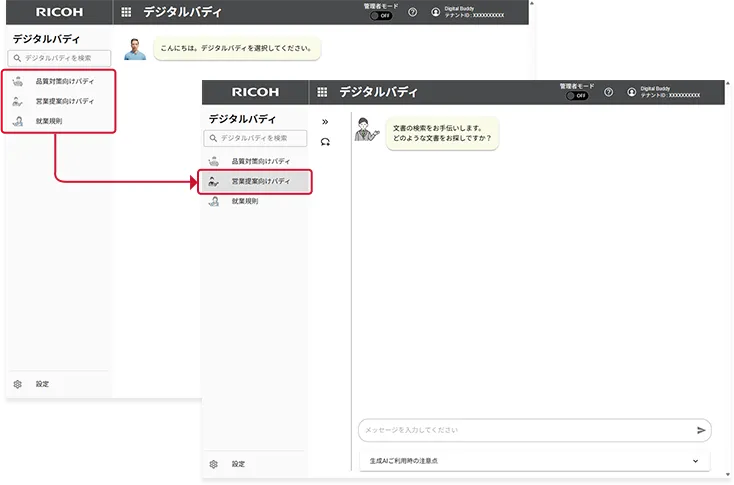Viewport: 734px width, 485px height.
Task: Click the メッセージを入力してください message field
Action: tap(525, 430)
